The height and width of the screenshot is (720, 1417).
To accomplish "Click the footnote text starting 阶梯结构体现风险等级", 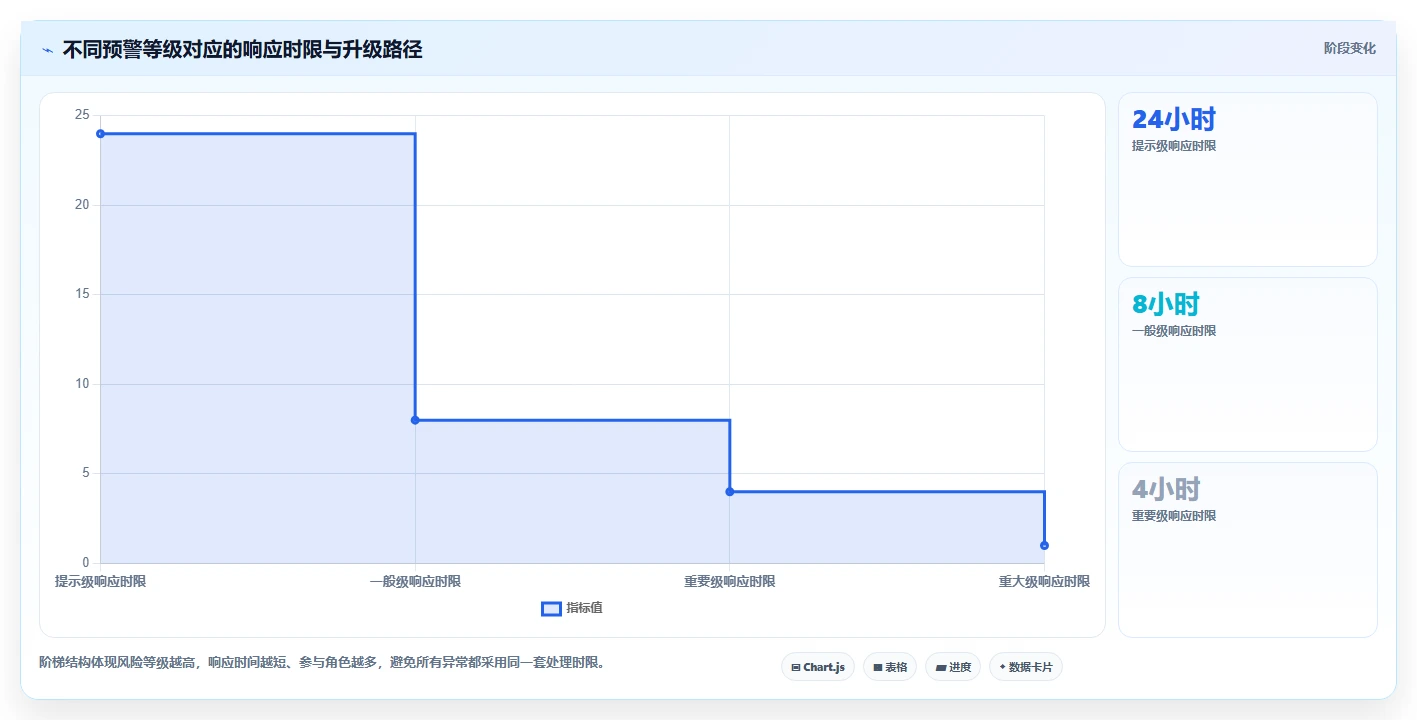I will pyautogui.click(x=322, y=662).
